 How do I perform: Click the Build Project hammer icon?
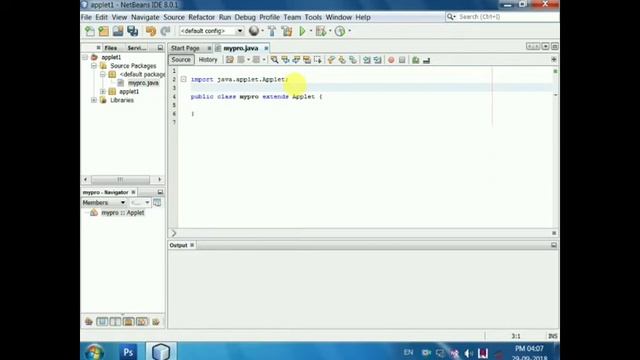272,31
